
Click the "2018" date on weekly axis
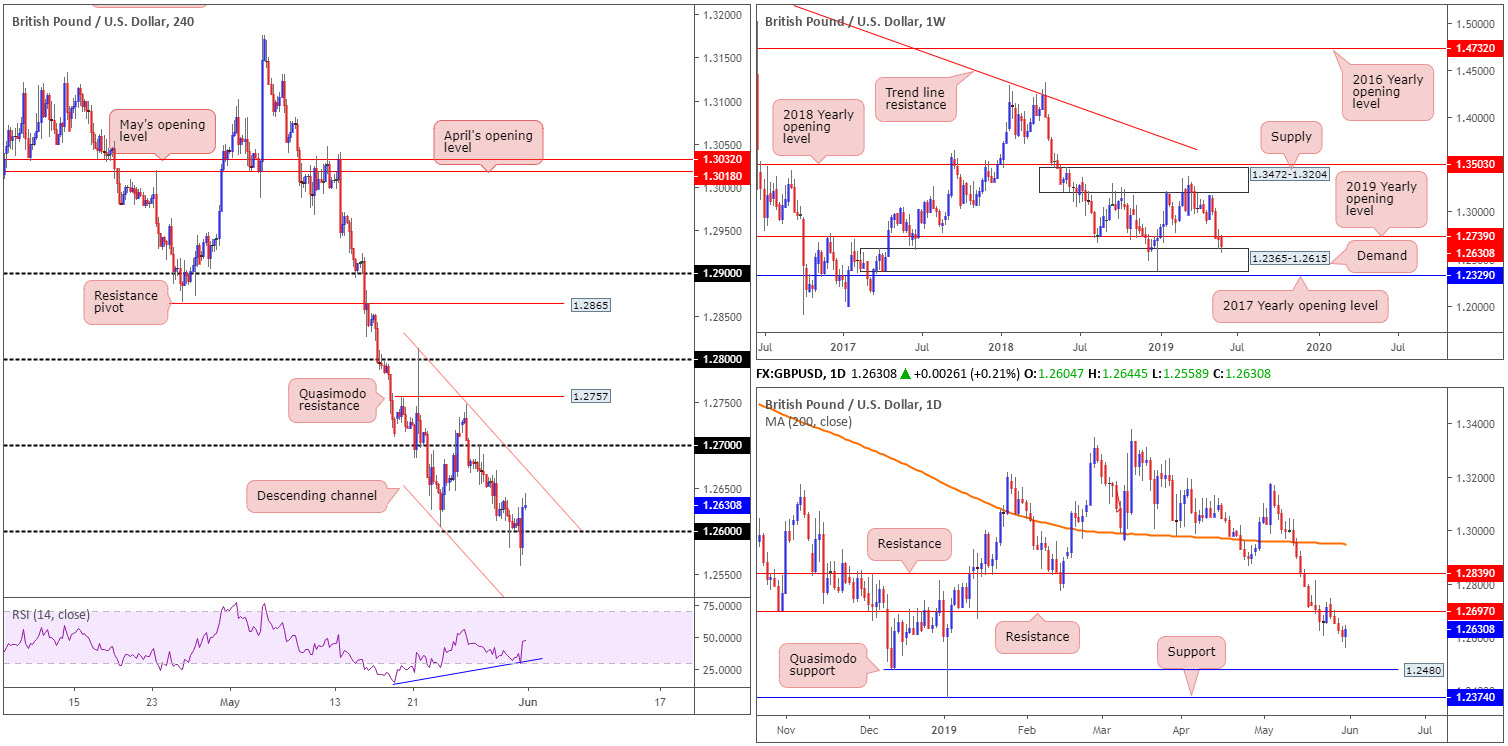[1001, 346]
